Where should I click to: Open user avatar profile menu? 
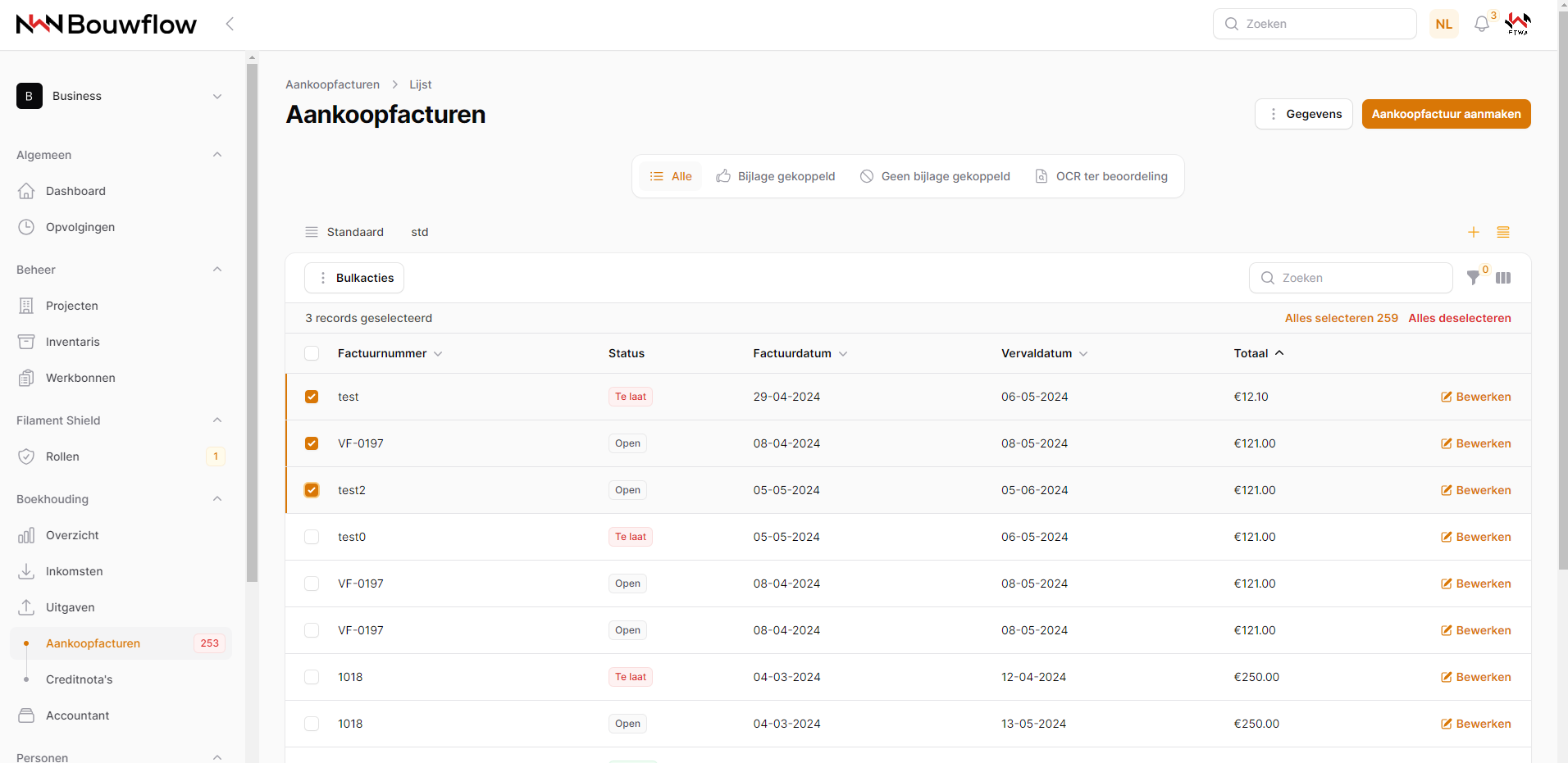pos(1518,24)
